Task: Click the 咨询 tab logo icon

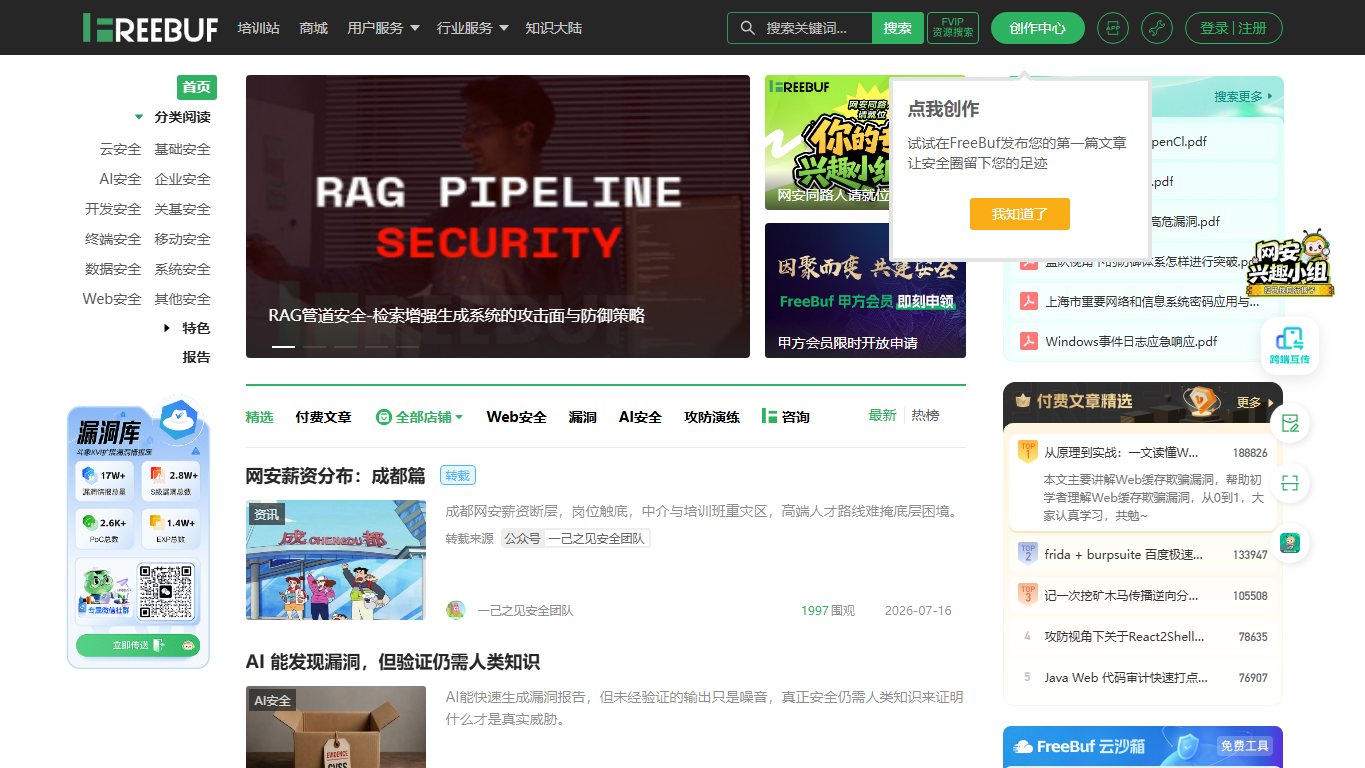Action: (x=769, y=416)
